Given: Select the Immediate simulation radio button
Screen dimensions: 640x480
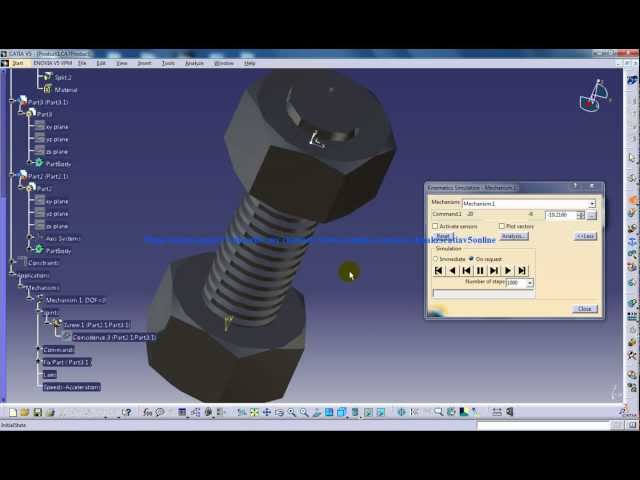Looking at the screenshot, I should click(x=436, y=259).
